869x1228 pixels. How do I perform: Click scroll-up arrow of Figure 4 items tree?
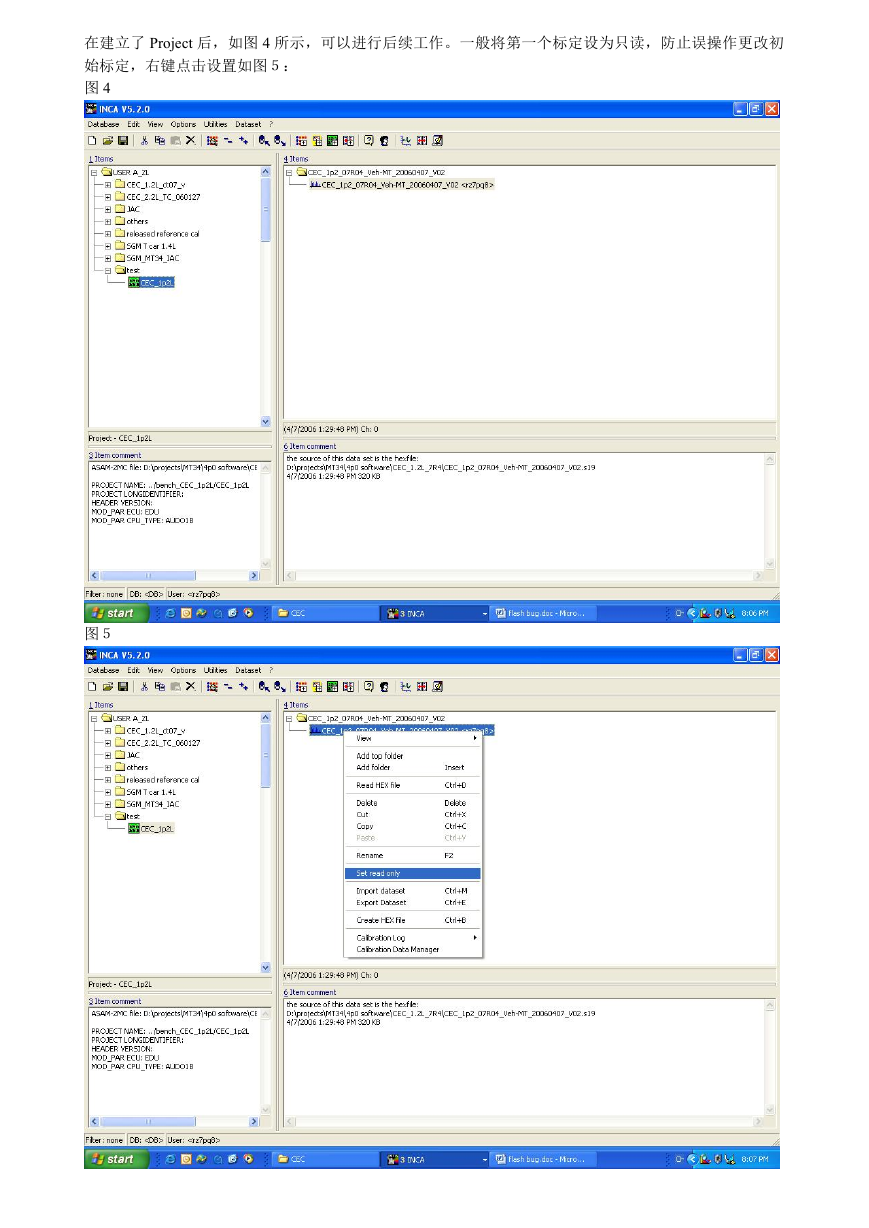(x=265, y=172)
